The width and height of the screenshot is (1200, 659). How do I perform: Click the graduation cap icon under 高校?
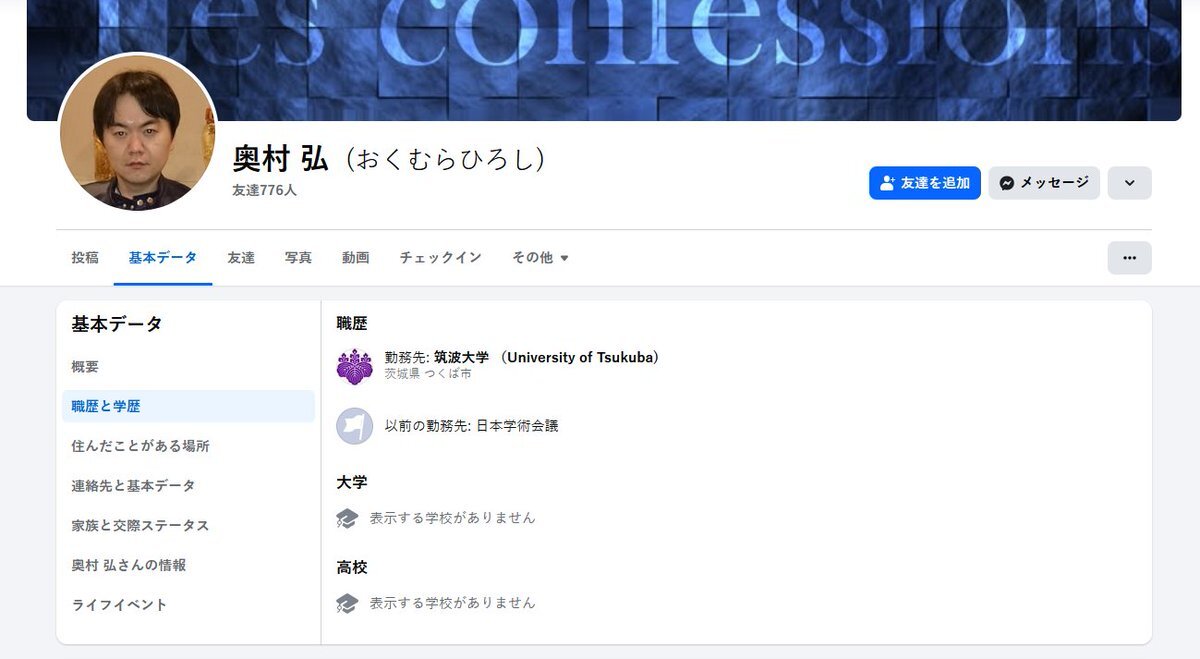tap(347, 603)
